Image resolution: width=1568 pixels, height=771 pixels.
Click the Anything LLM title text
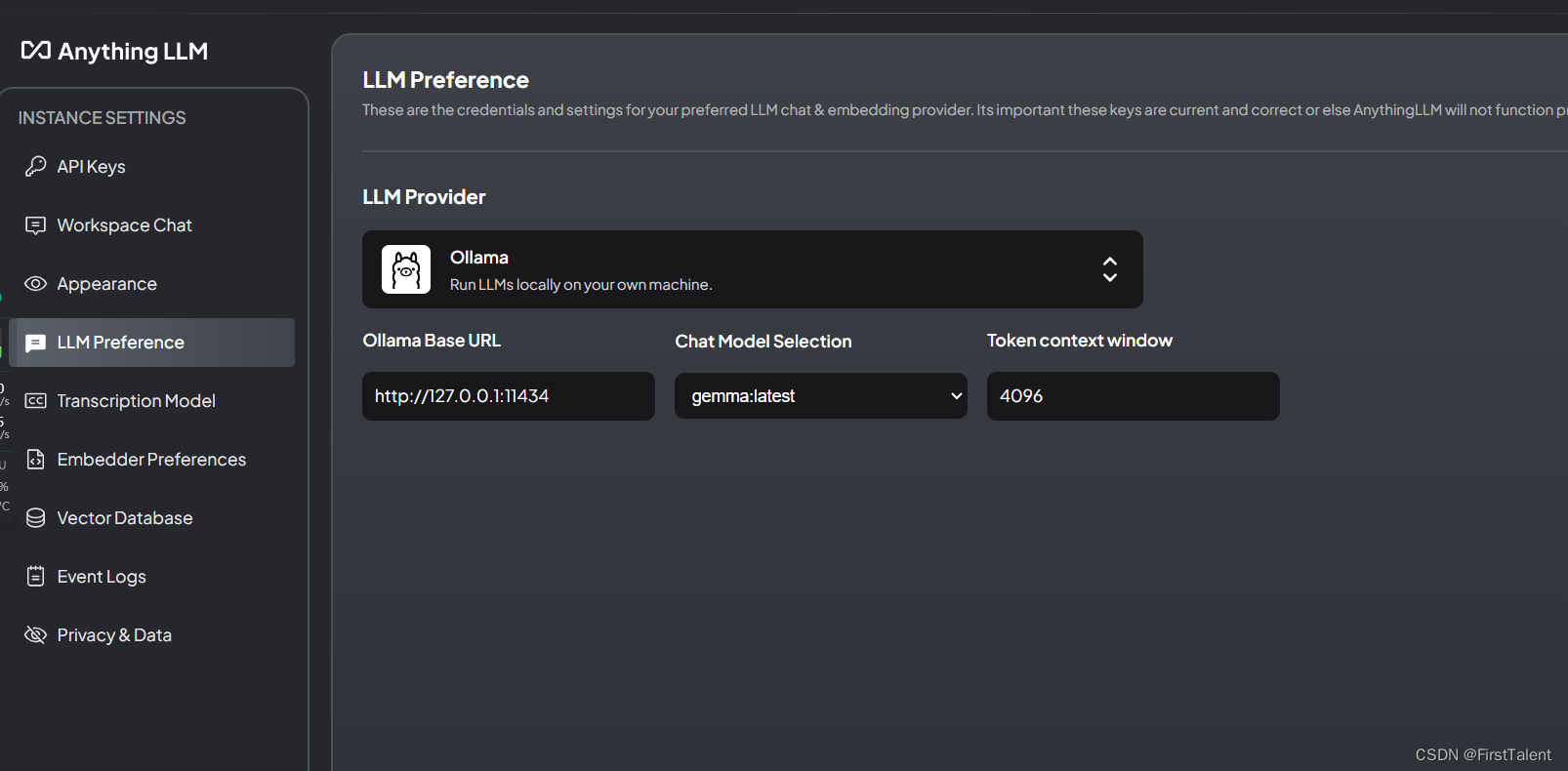pyautogui.click(x=133, y=52)
